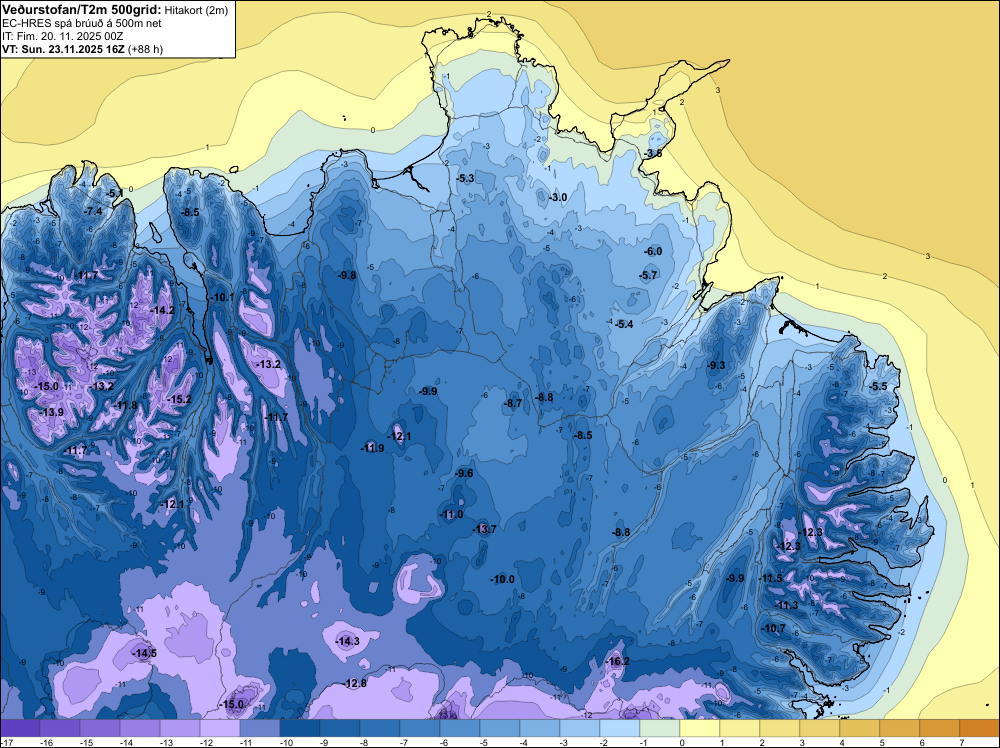Click the legend swatch between -6 and -5
Viewport: 1000px width, 748px height.
[460, 728]
